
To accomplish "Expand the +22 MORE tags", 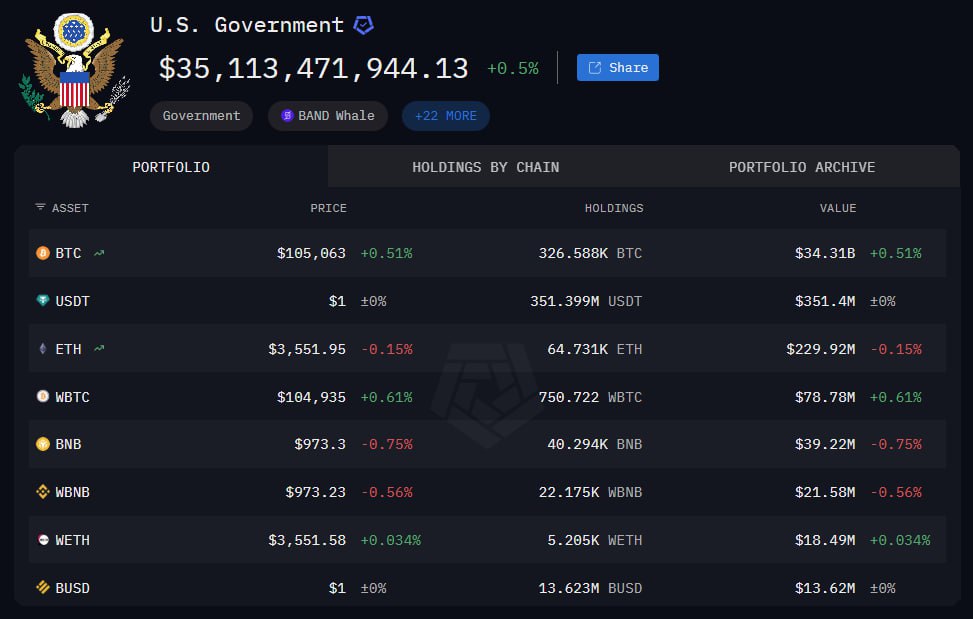I will tap(445, 116).
